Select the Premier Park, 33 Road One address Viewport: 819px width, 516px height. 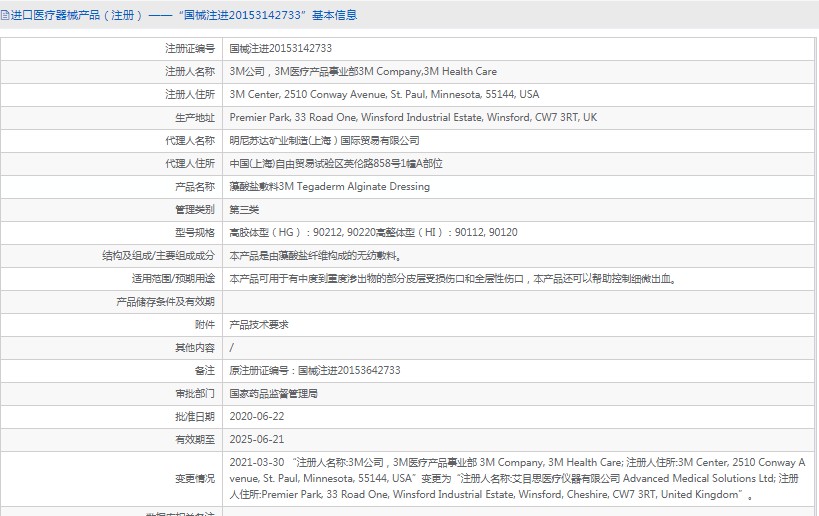pyautogui.click(x=413, y=118)
